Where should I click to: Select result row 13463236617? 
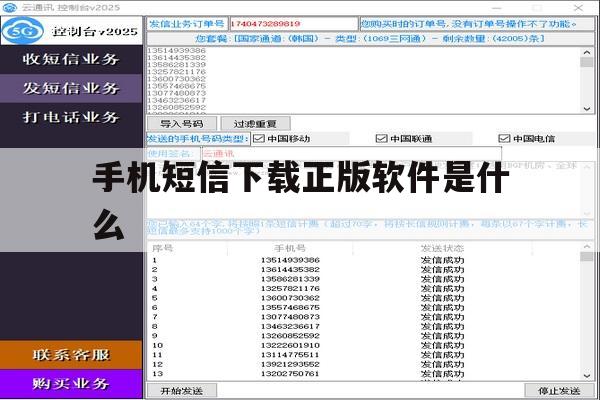[364, 327]
